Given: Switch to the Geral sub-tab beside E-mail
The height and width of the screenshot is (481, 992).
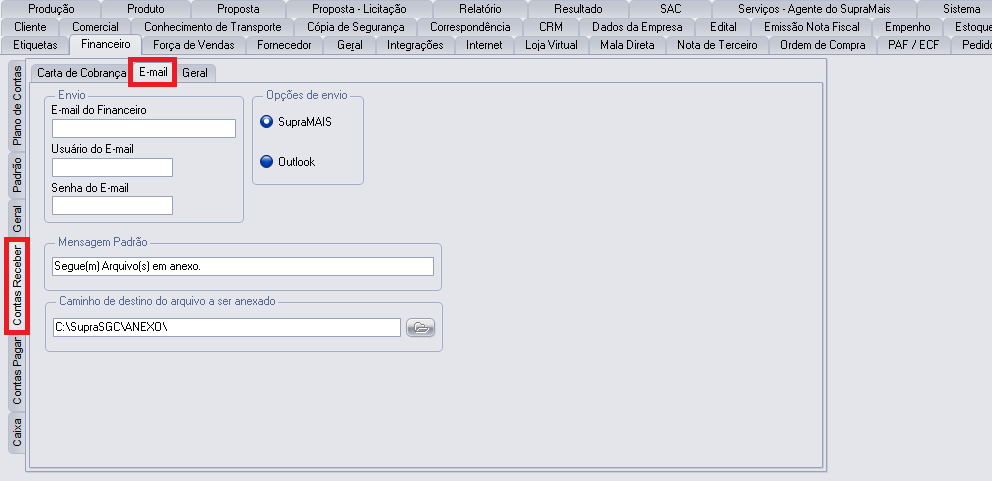Looking at the screenshot, I should (x=195, y=73).
